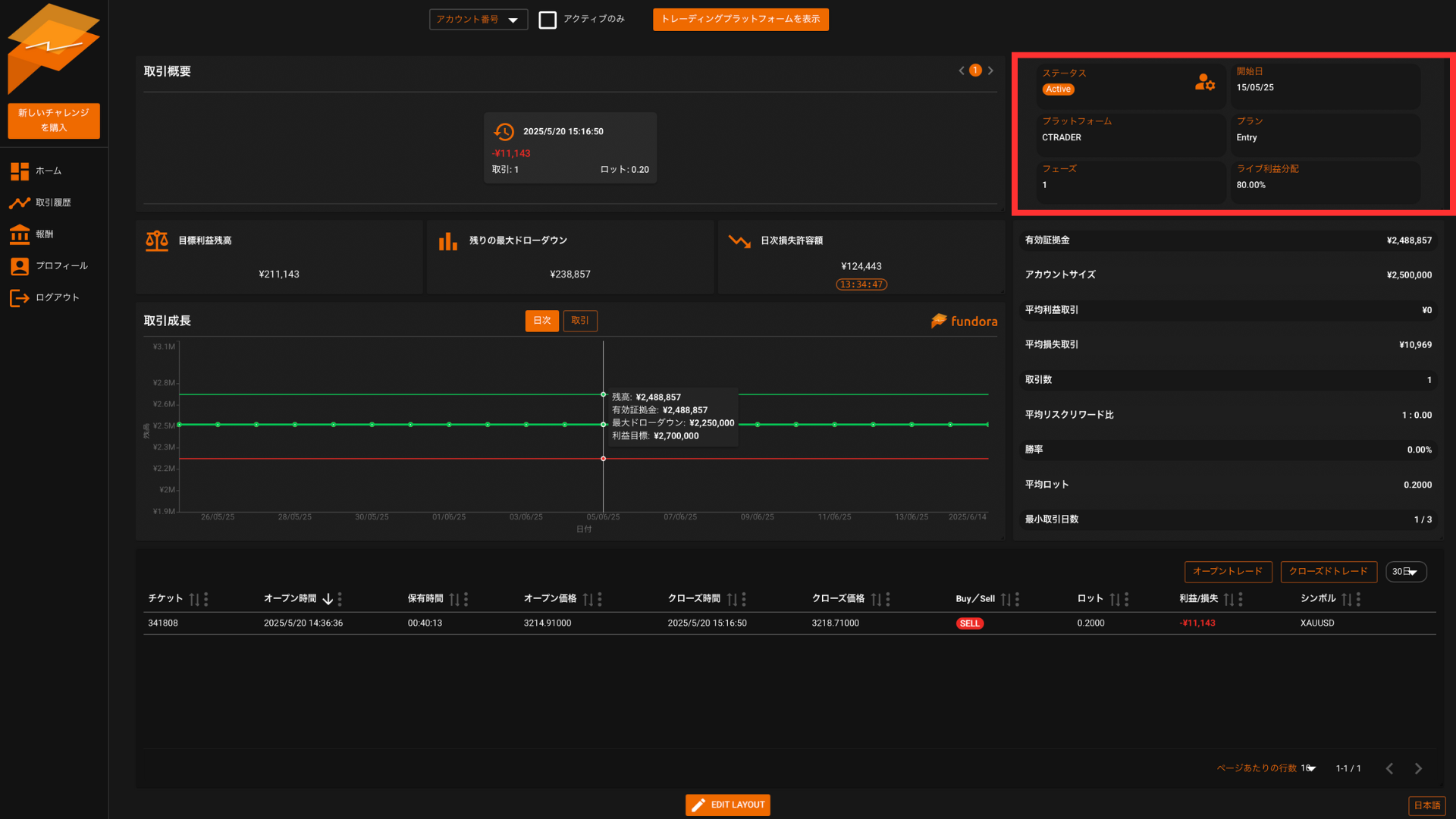Click the ログアウト logout icon

pyautogui.click(x=20, y=298)
